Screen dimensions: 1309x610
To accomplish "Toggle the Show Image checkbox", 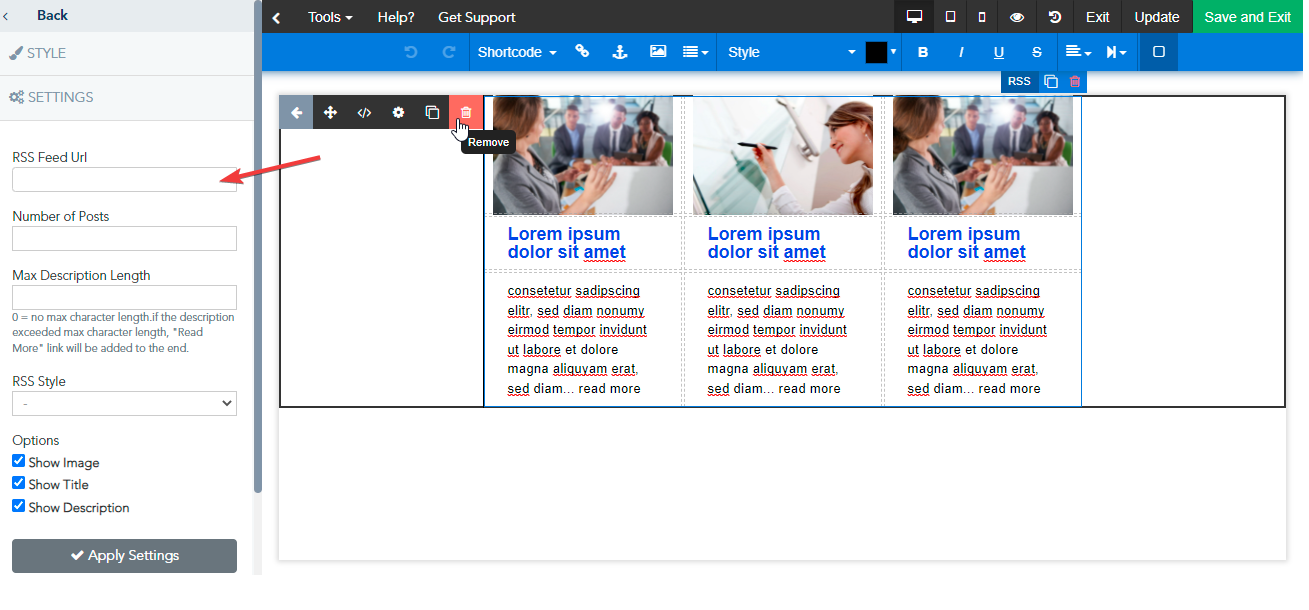I will pyautogui.click(x=19, y=461).
